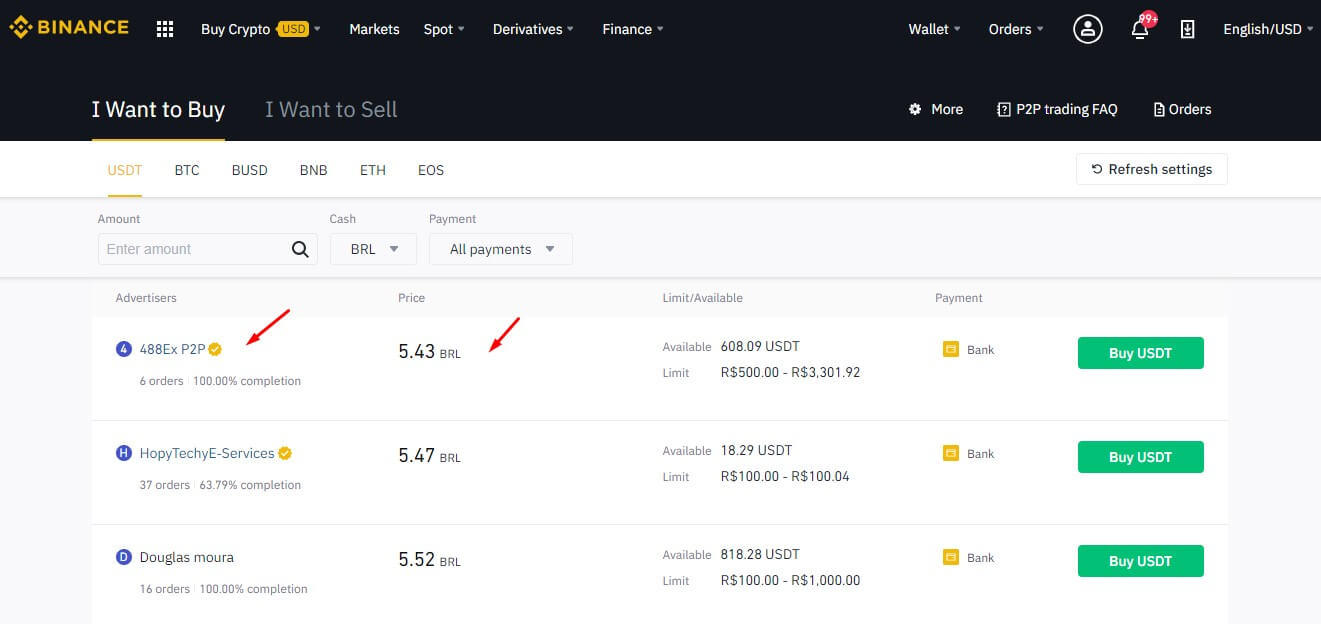Select the BNB tab
1321x624 pixels.
[x=314, y=170]
